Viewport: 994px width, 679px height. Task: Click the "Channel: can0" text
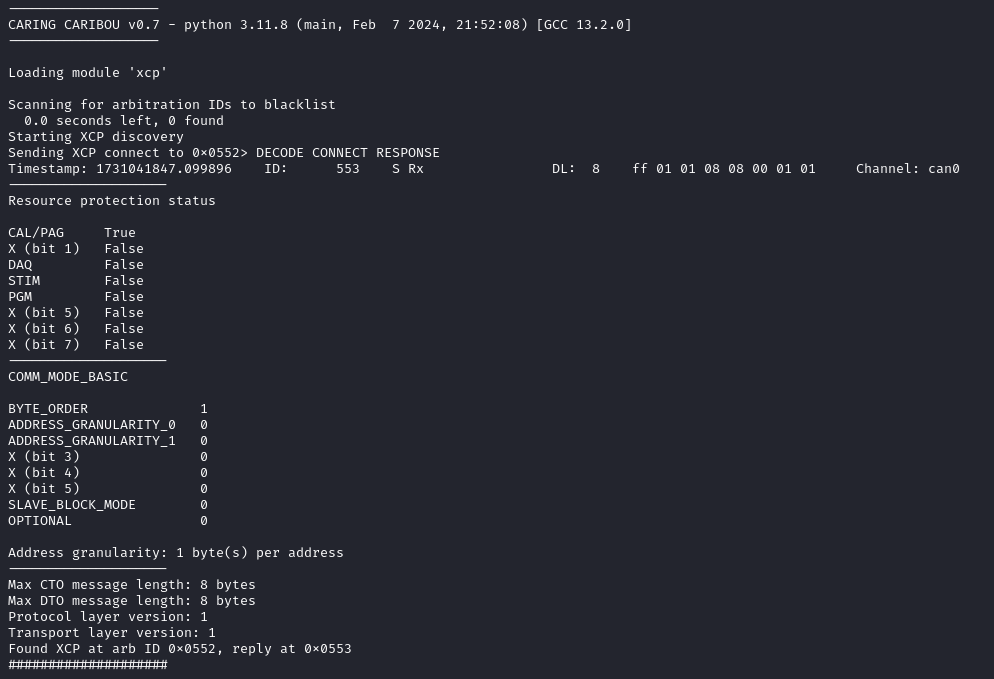(x=908, y=168)
